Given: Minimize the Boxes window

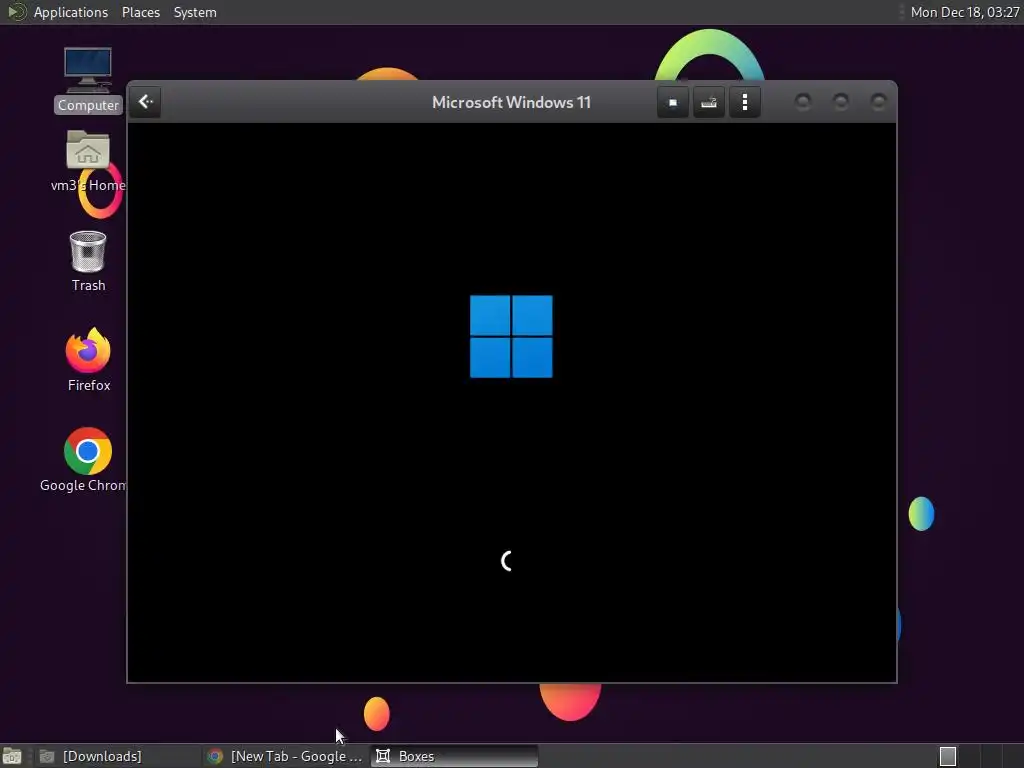Looking at the screenshot, I should pyautogui.click(x=803, y=102).
